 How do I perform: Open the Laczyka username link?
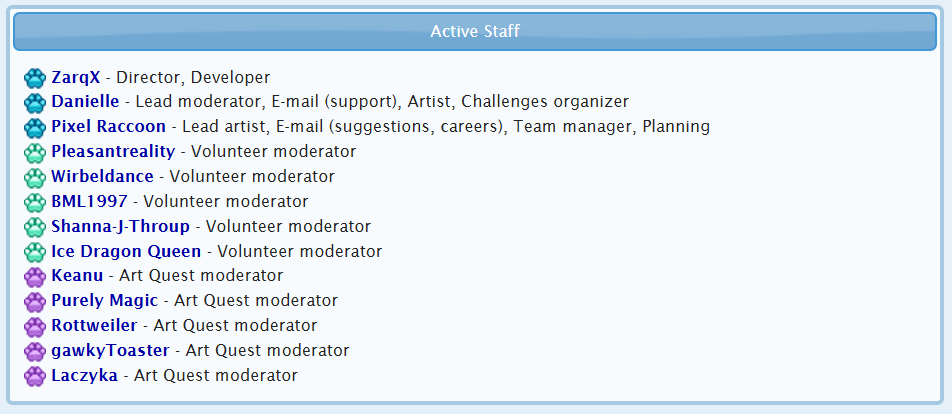[84, 375]
